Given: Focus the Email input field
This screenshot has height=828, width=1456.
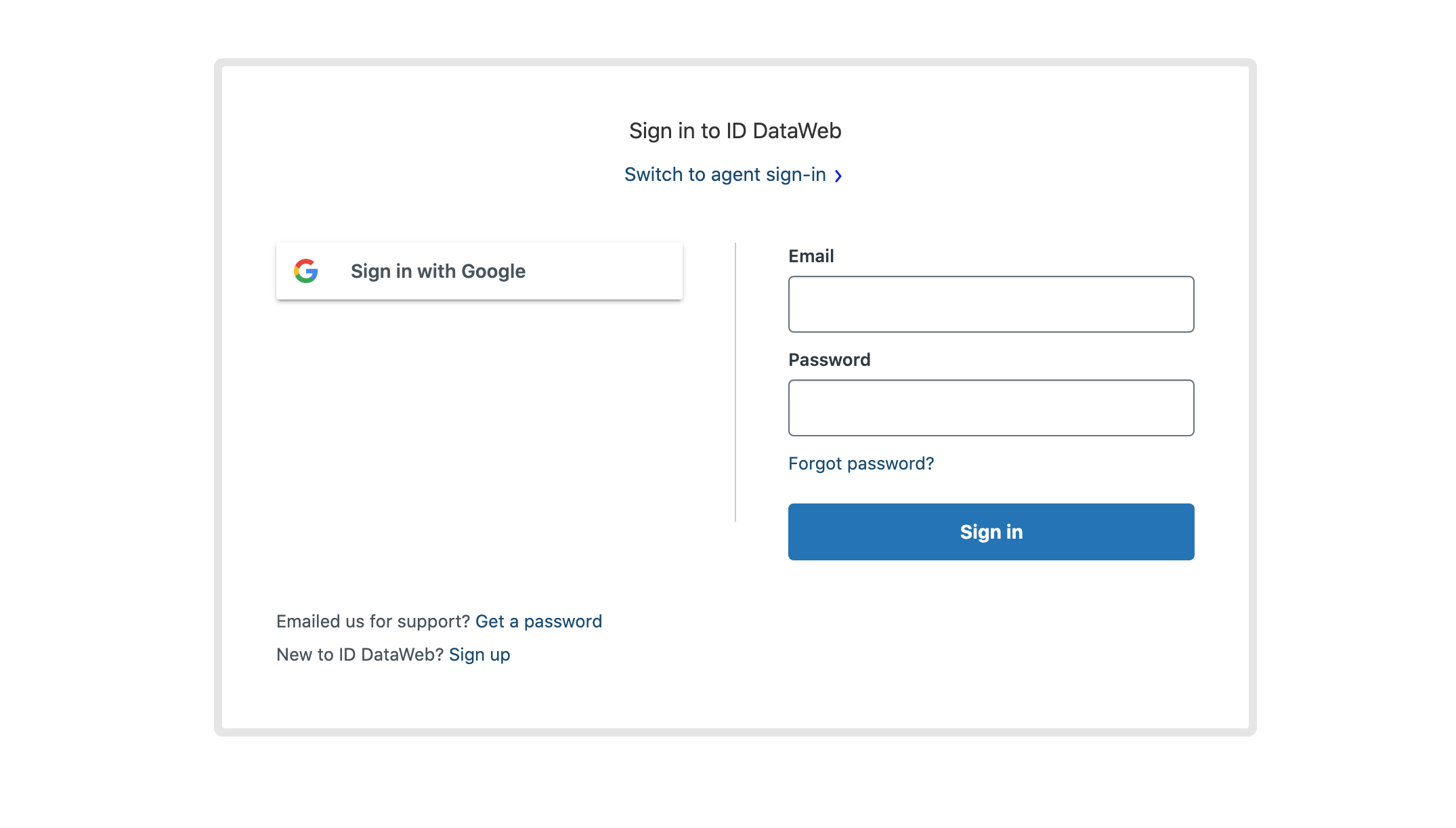Looking at the screenshot, I should (991, 304).
